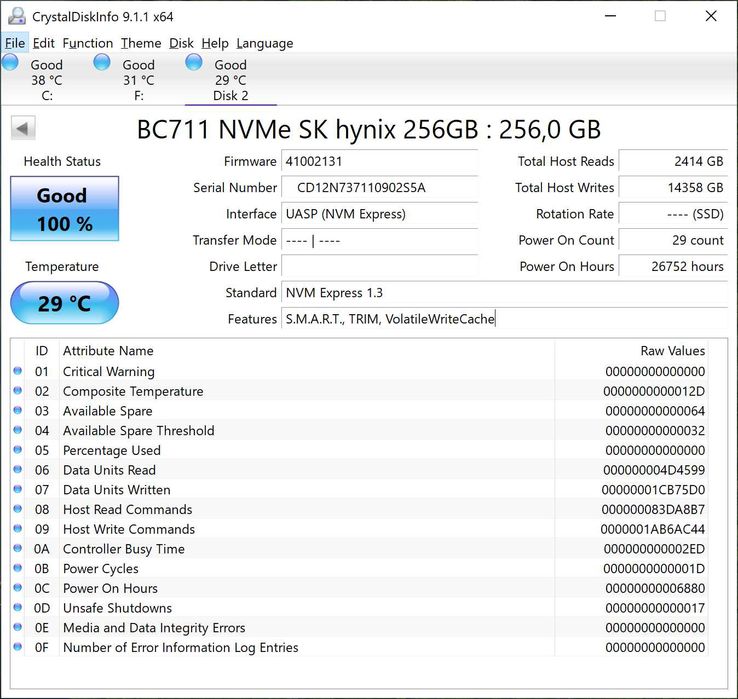The height and width of the screenshot is (699, 738).
Task: Click raw value 0000001AB6AC44
Action: coord(653,530)
